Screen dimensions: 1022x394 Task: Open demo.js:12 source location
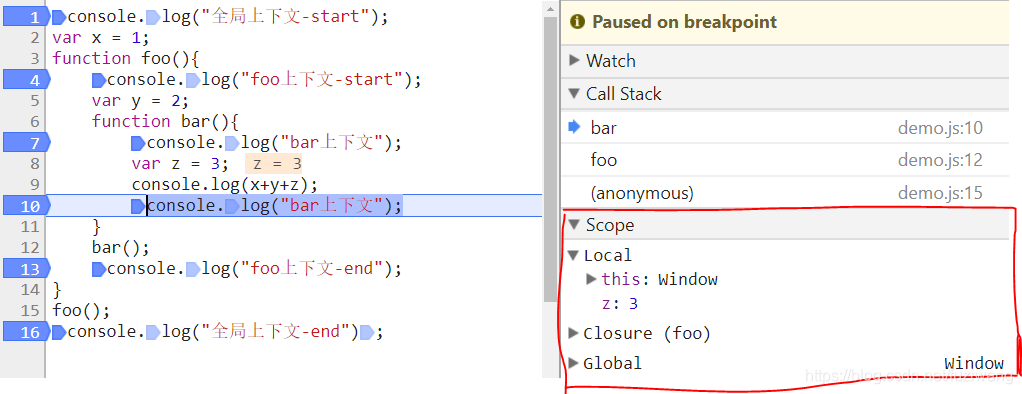(x=940, y=160)
